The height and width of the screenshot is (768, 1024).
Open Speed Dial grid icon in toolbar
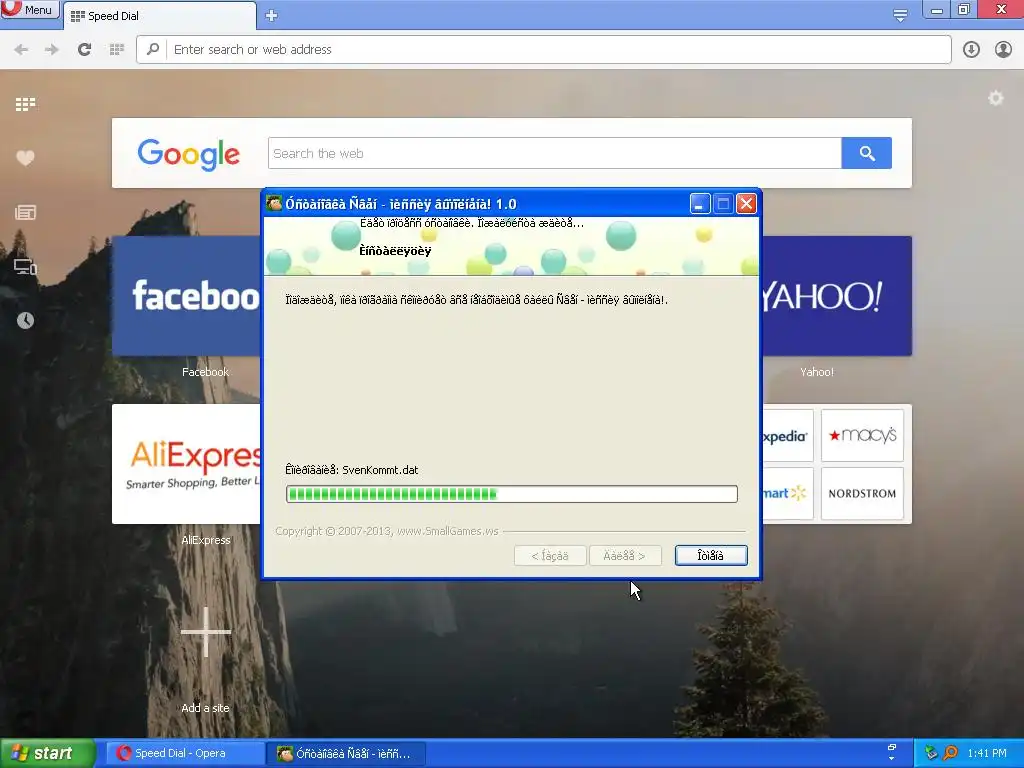click(117, 50)
